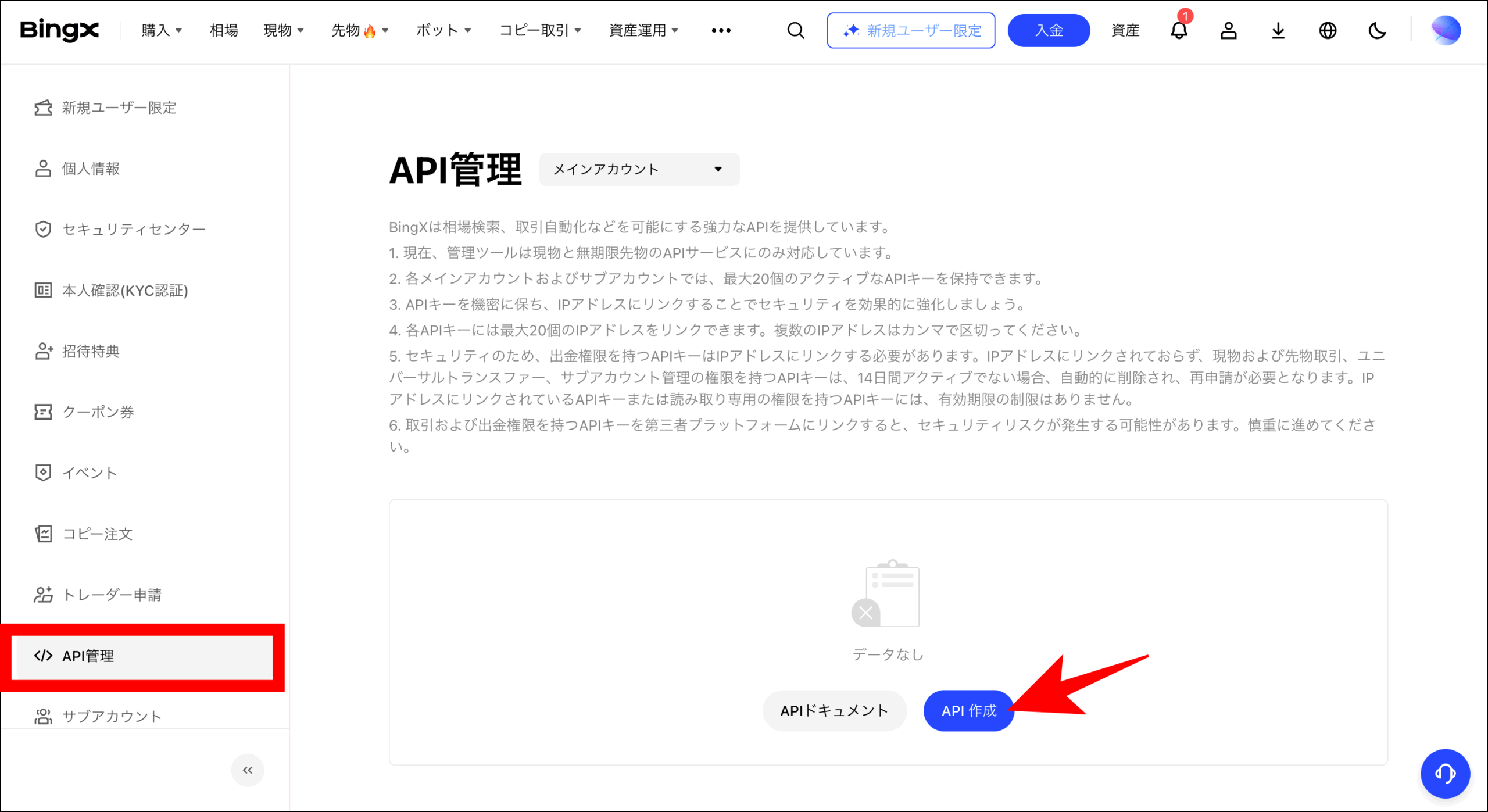1488x812 pixels.
Task: Select 新規ユーザー限定 in the sidebar
Action: [x=119, y=108]
